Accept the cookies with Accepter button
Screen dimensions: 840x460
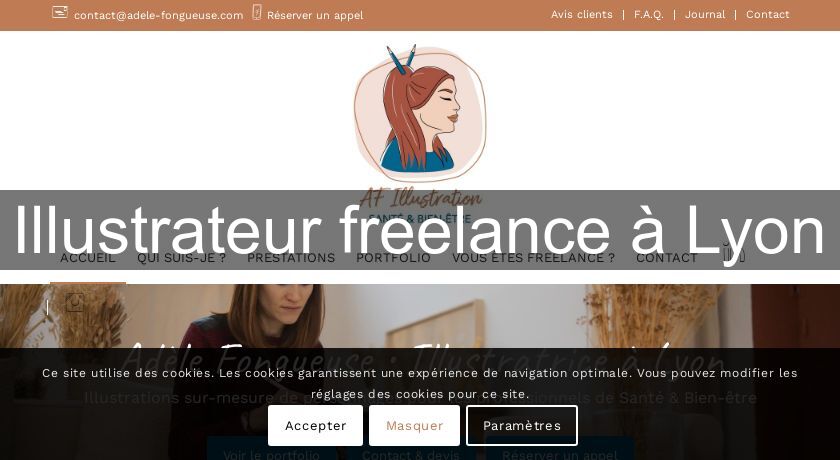click(x=316, y=426)
